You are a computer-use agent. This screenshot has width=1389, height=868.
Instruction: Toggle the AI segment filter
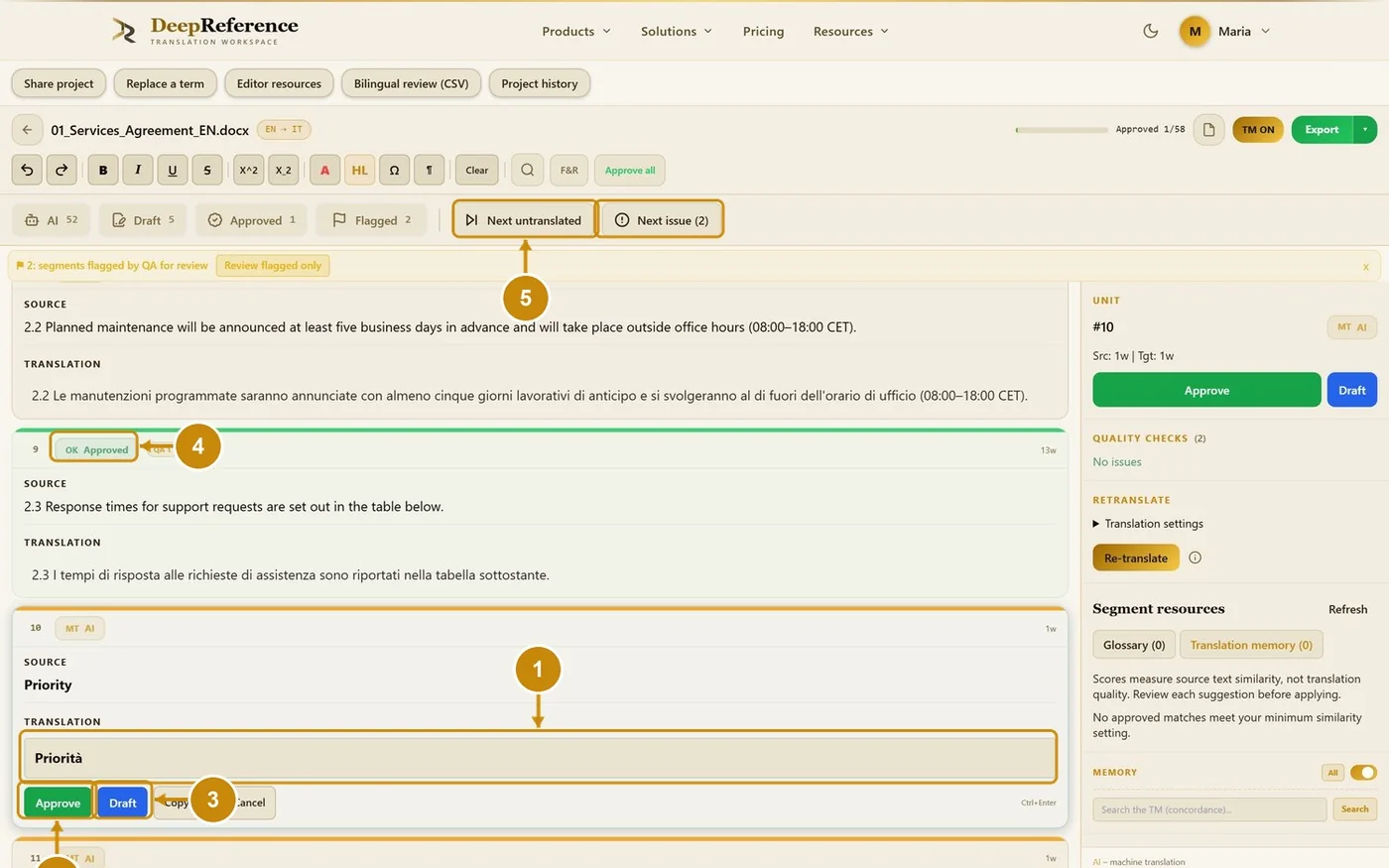coord(51,220)
